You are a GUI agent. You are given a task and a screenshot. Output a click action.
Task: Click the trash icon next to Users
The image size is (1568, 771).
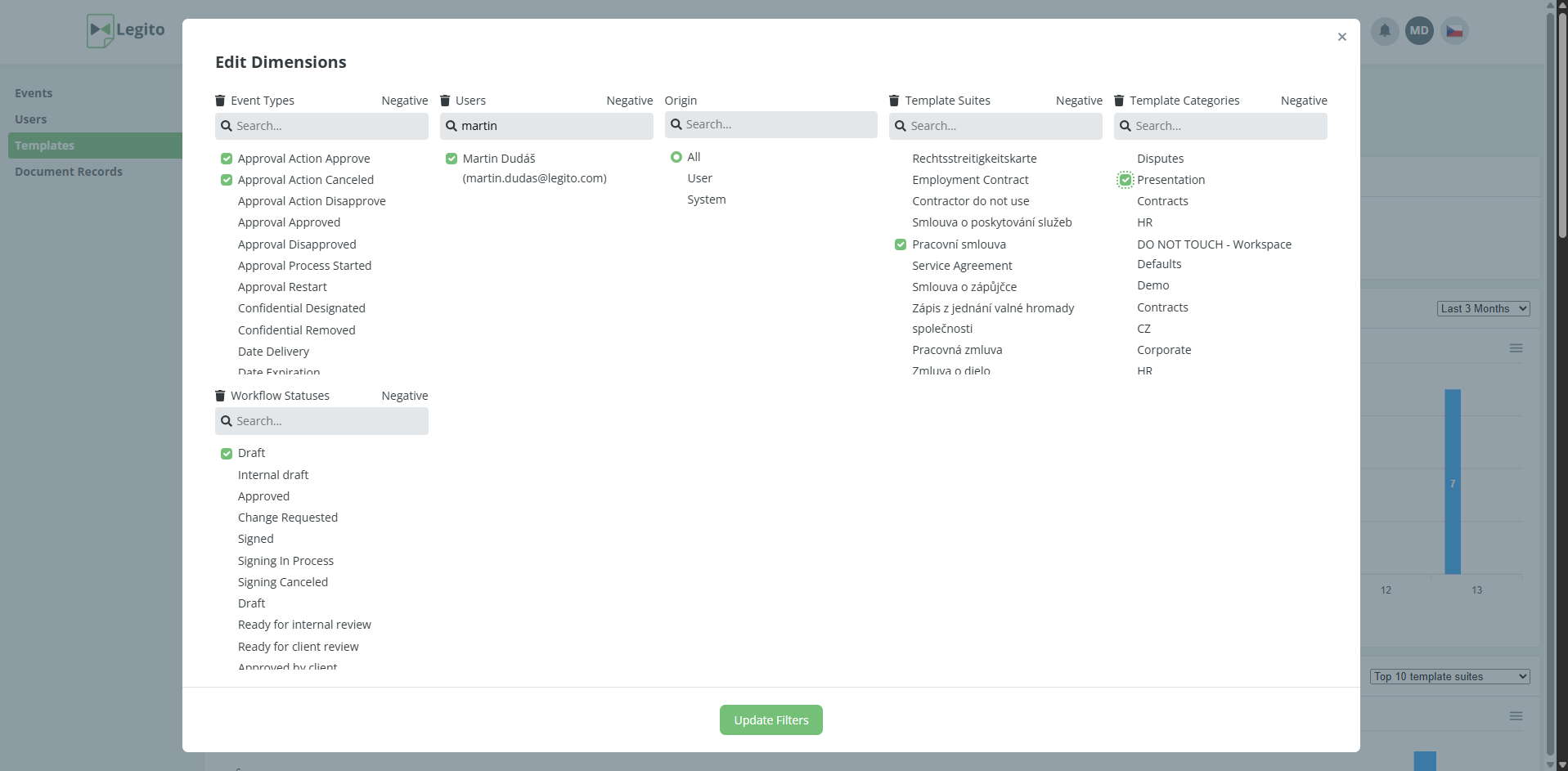pyautogui.click(x=445, y=101)
